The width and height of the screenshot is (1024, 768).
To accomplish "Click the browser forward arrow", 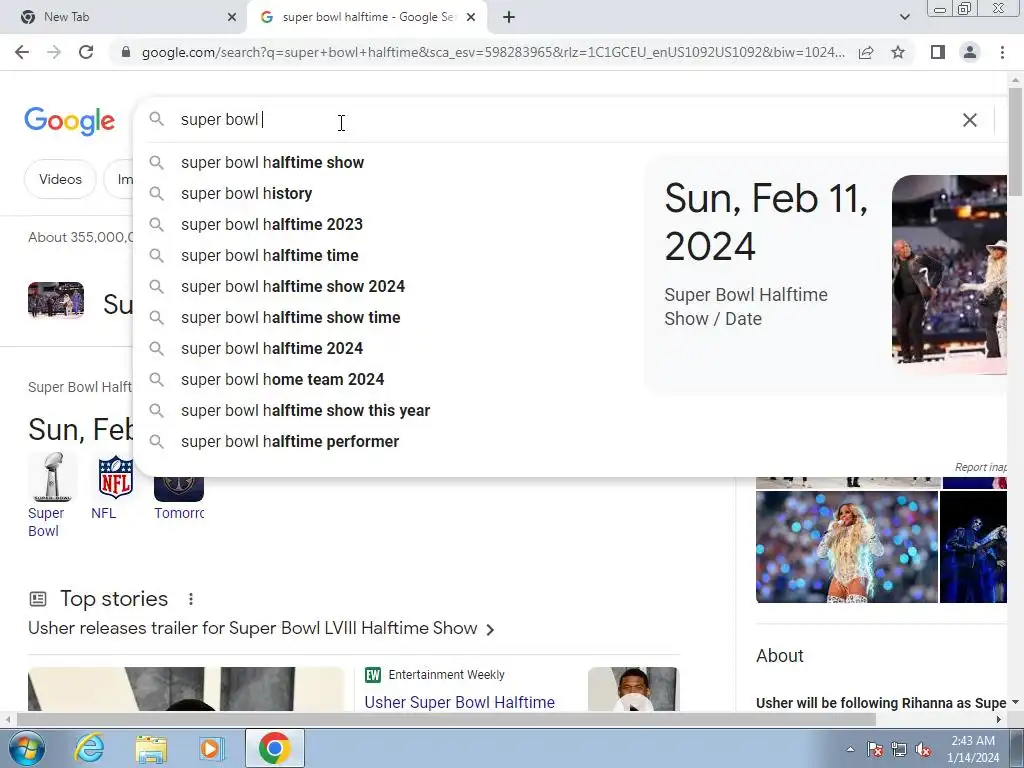I will pos(54,52).
